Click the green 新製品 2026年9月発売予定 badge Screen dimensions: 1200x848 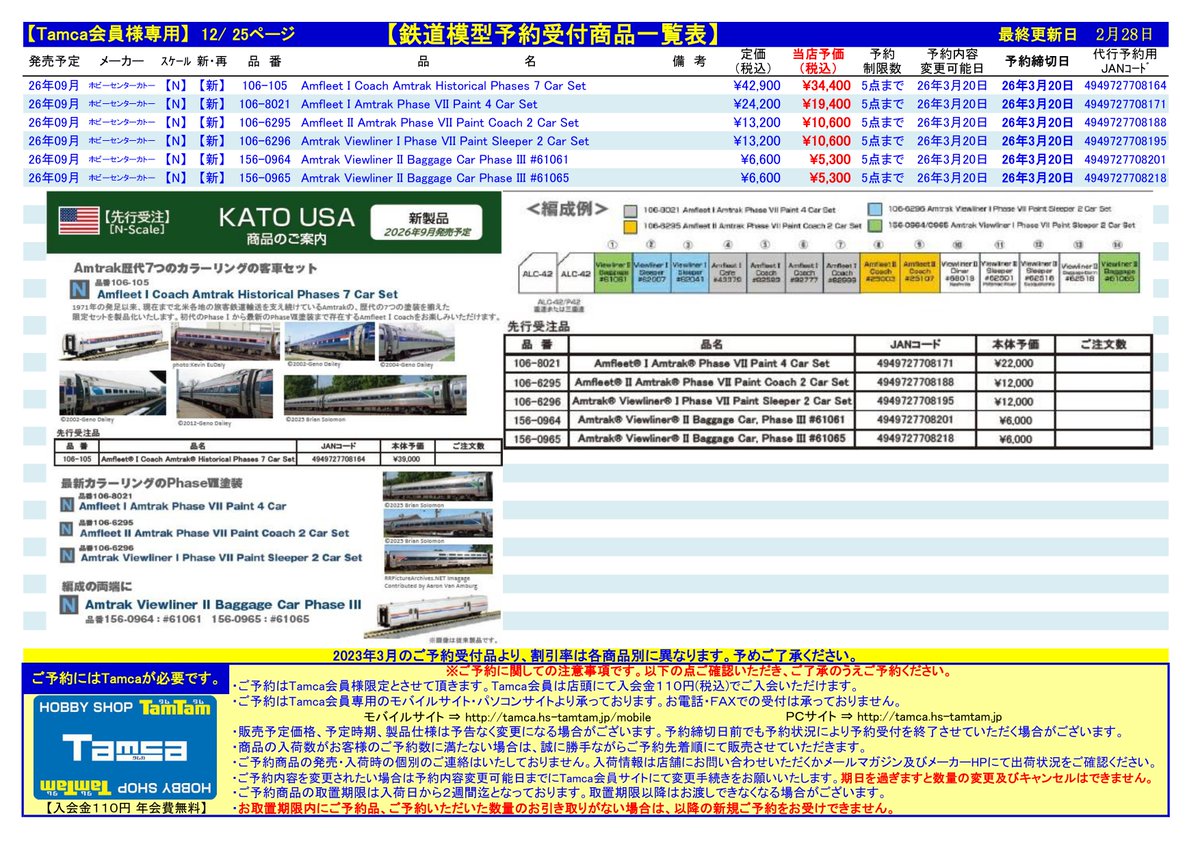pos(428,223)
